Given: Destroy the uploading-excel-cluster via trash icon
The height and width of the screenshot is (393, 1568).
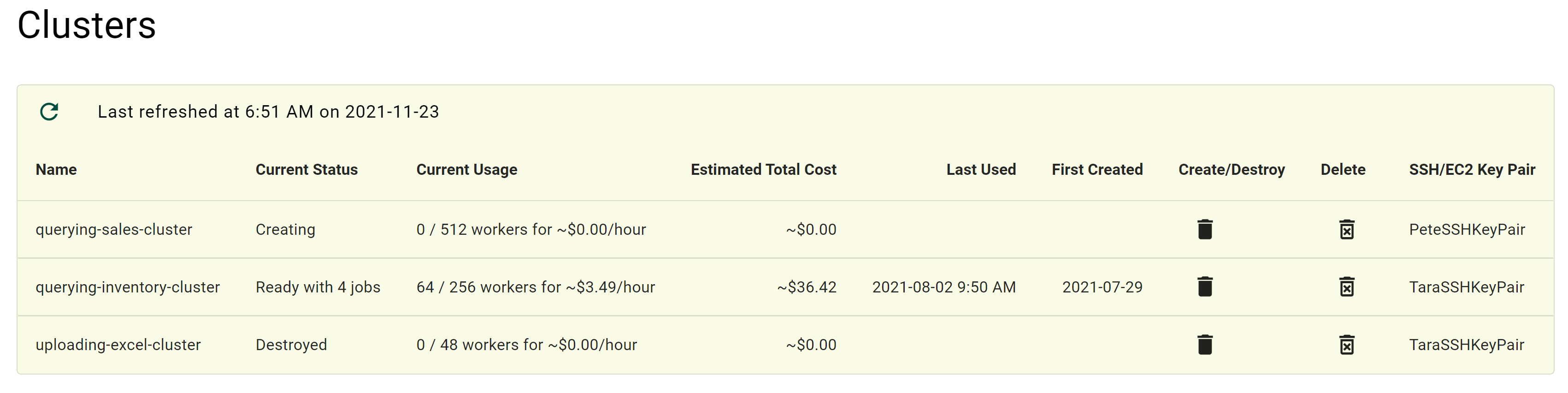Looking at the screenshot, I should click(x=1205, y=345).
